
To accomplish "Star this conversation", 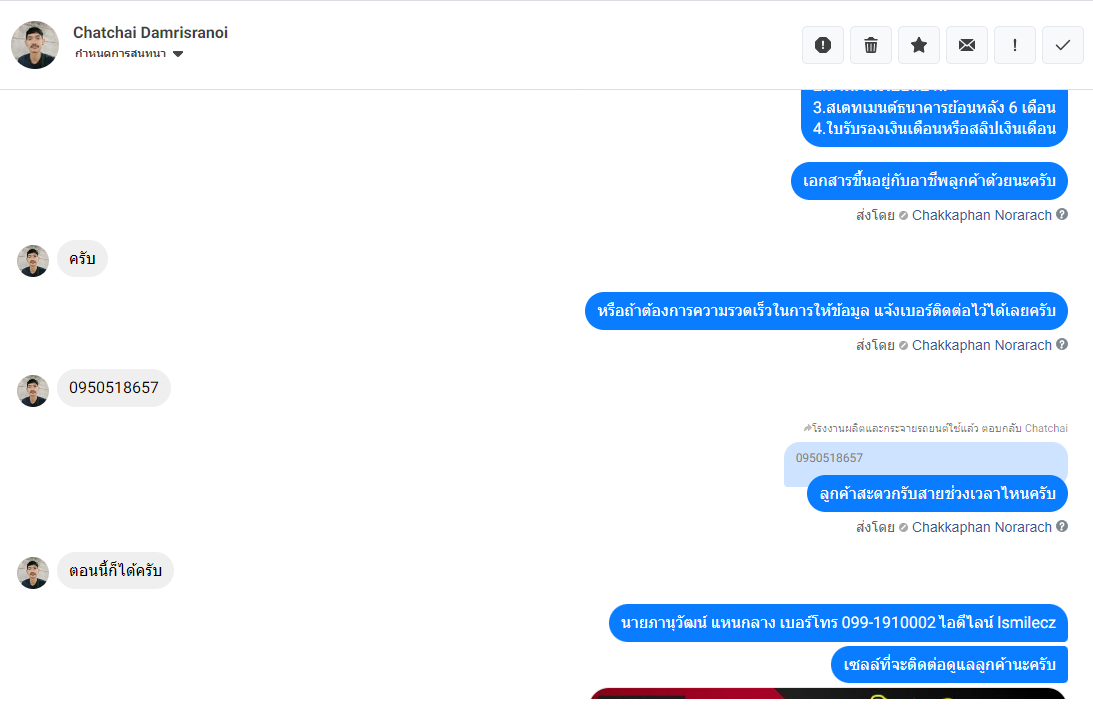I will tap(919, 45).
